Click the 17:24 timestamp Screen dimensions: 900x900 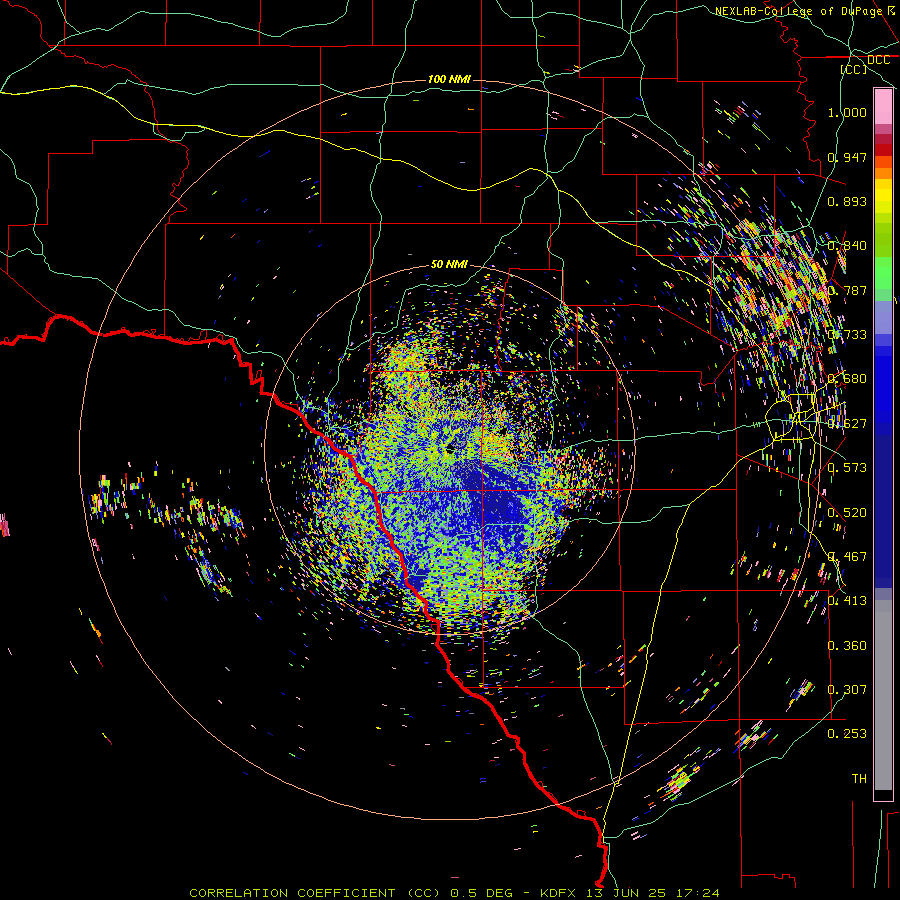[x=697, y=893]
